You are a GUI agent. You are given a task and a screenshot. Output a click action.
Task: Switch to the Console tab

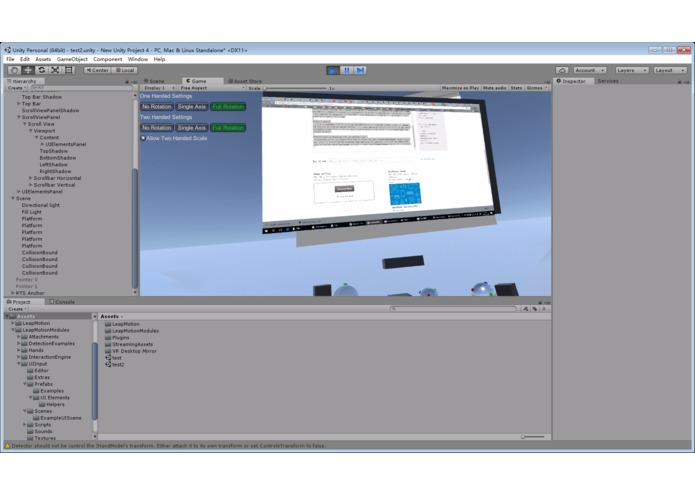click(x=62, y=302)
